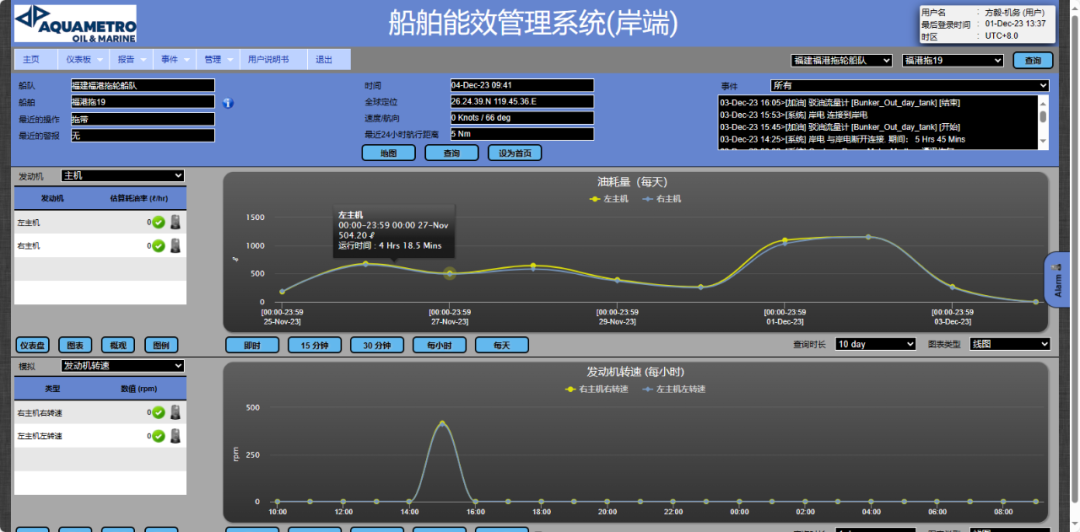Select the 每小时 interval button

point(439,345)
